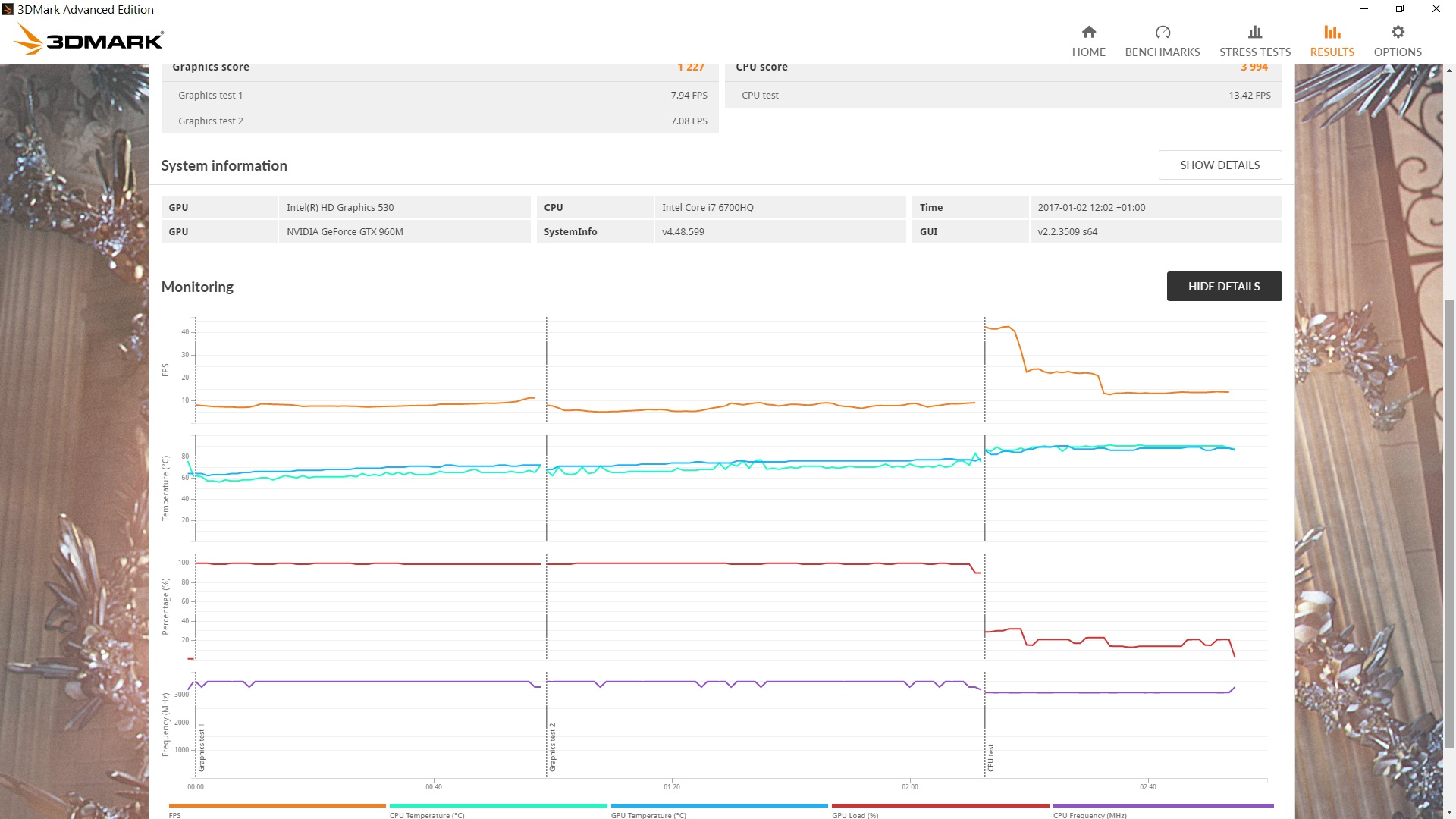Image resolution: width=1456 pixels, height=819 pixels.
Task: Click the Graphics test 1 timeline marker
Action: (202, 748)
